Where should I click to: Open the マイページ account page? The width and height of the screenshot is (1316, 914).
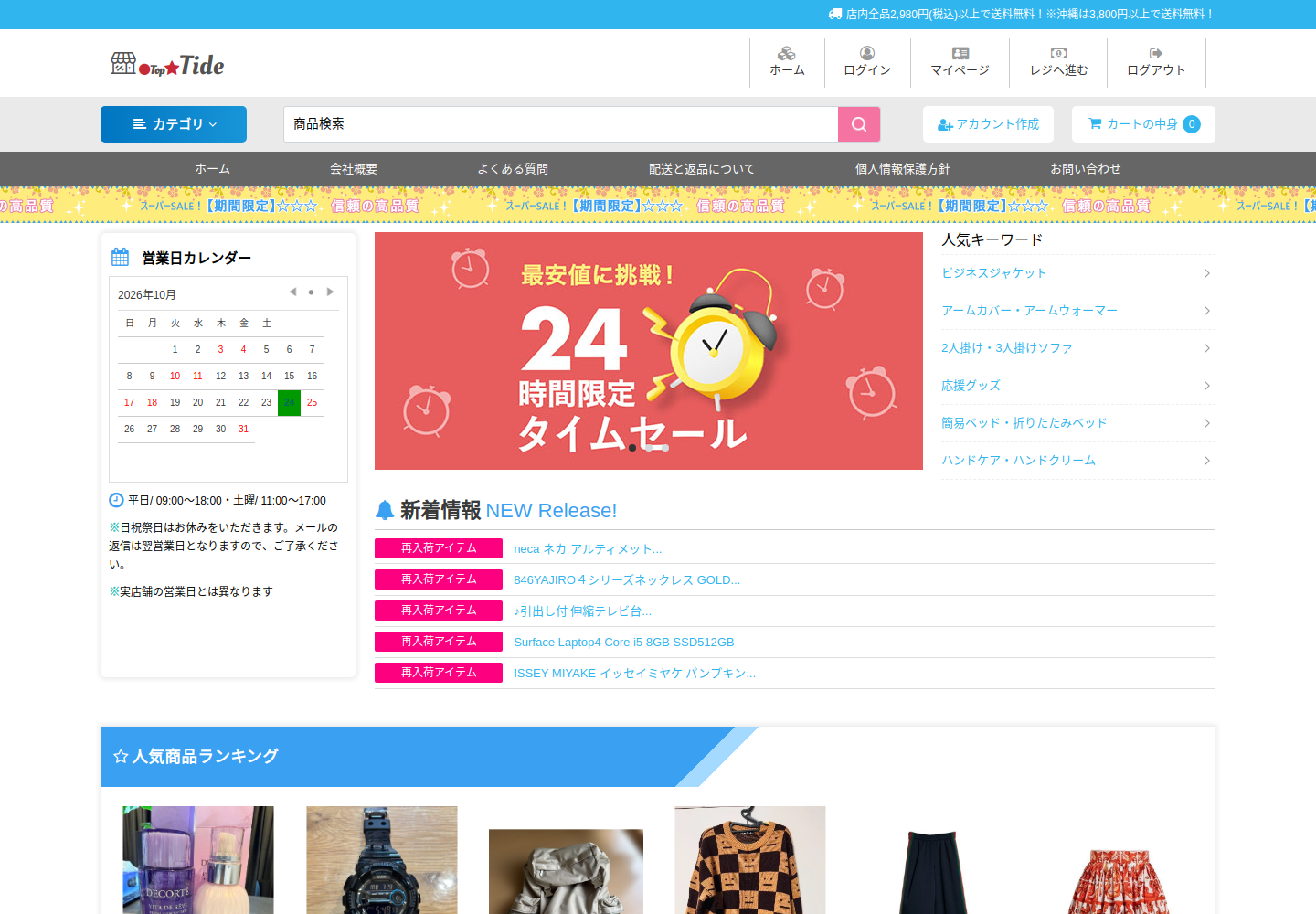click(960, 62)
